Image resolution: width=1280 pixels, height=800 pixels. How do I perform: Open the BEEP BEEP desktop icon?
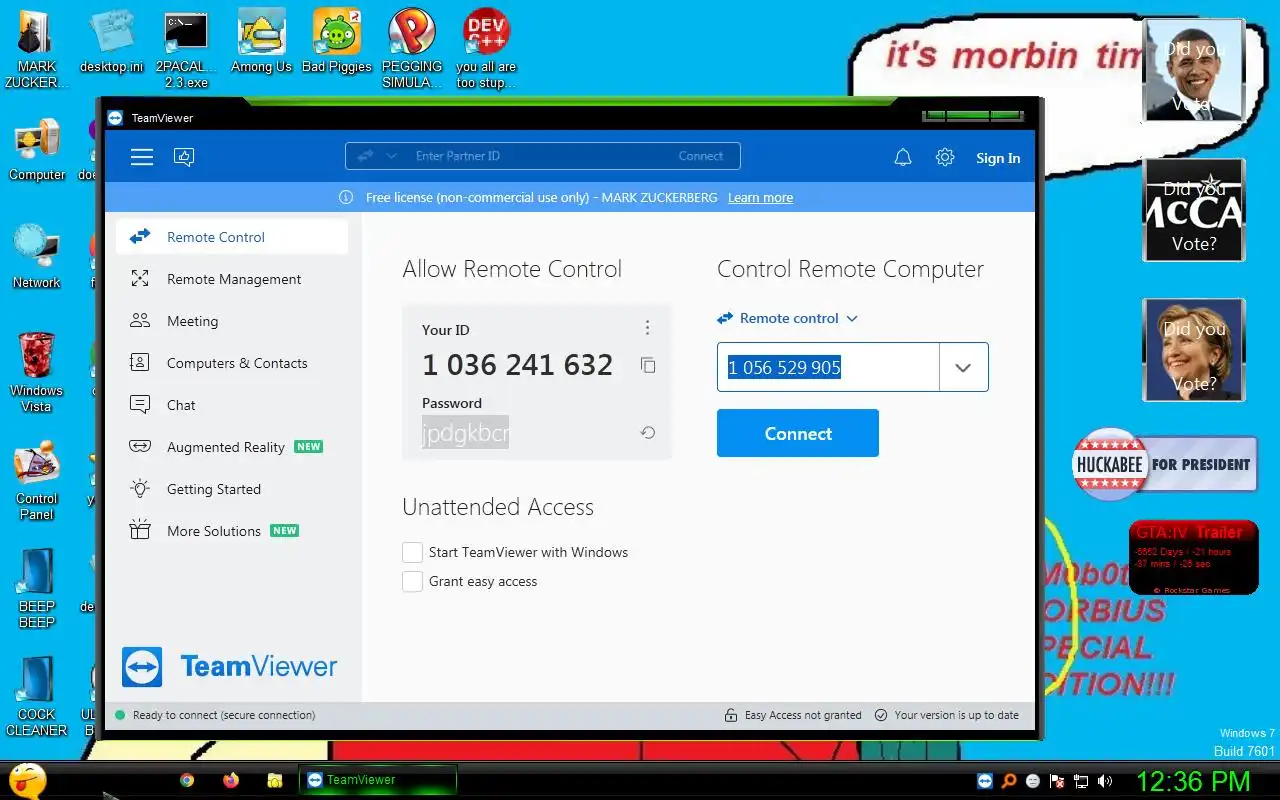[x=37, y=589]
